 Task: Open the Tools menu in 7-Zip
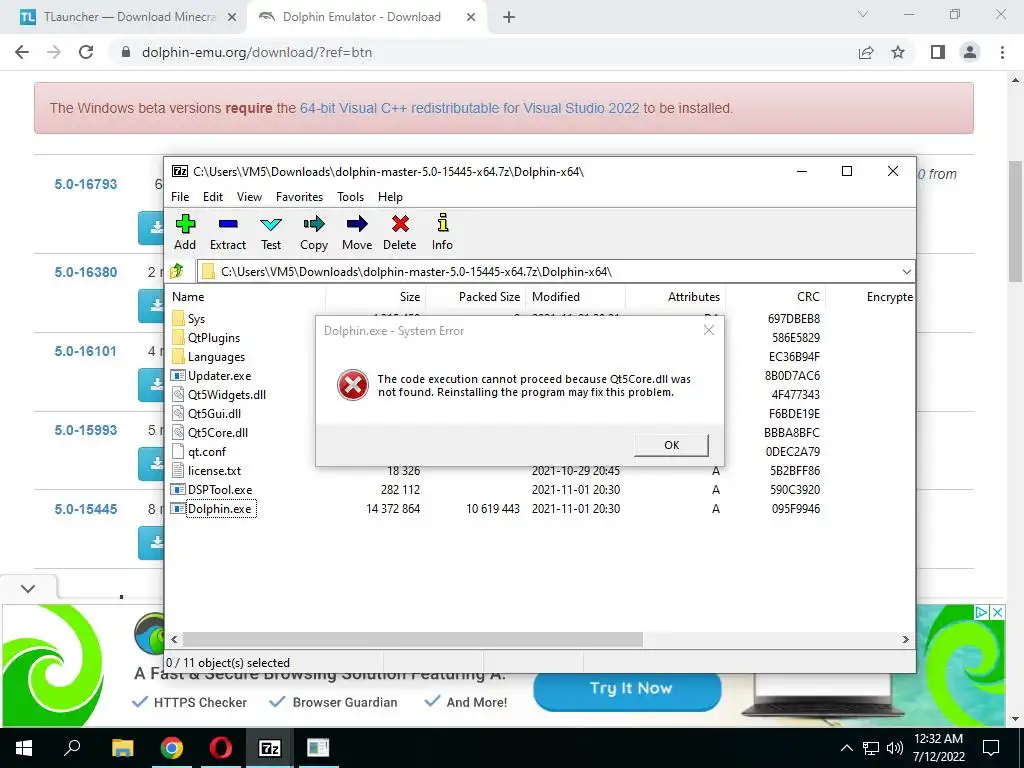[x=350, y=197]
